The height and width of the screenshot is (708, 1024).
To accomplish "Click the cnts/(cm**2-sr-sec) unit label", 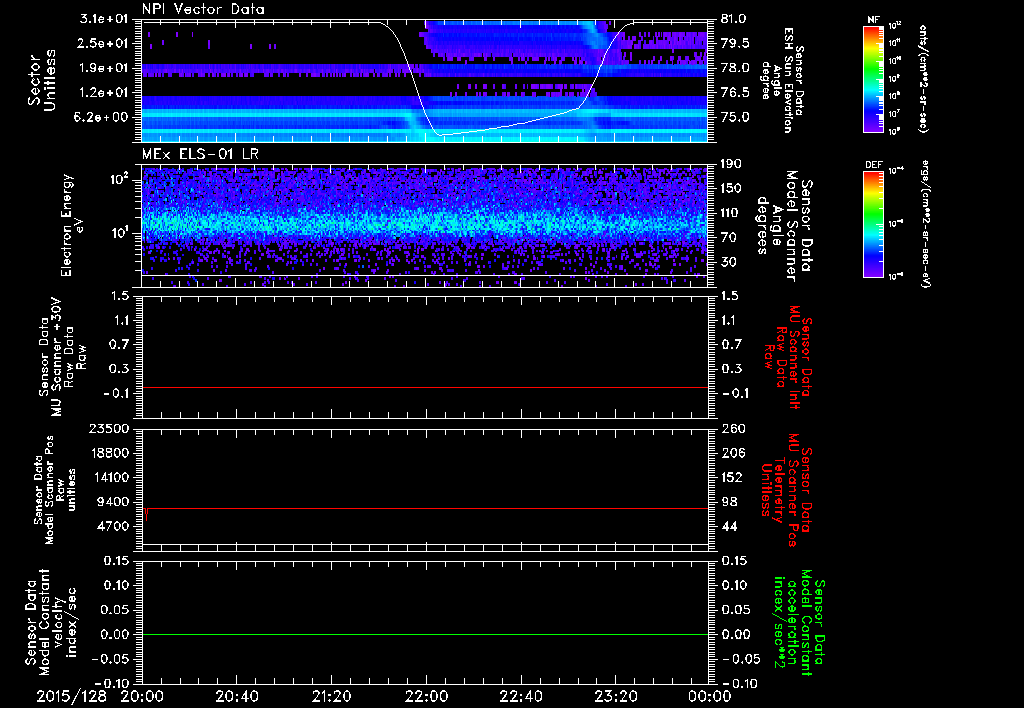I will (923, 78).
